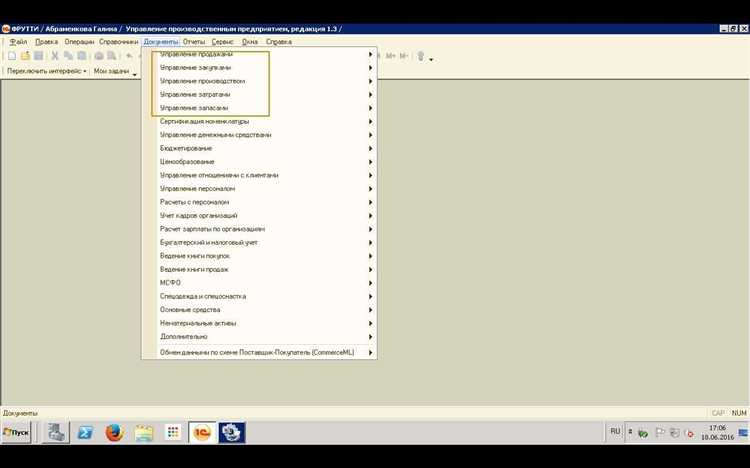
Task: Switch to the 1C taskbar window
Action: (202, 433)
